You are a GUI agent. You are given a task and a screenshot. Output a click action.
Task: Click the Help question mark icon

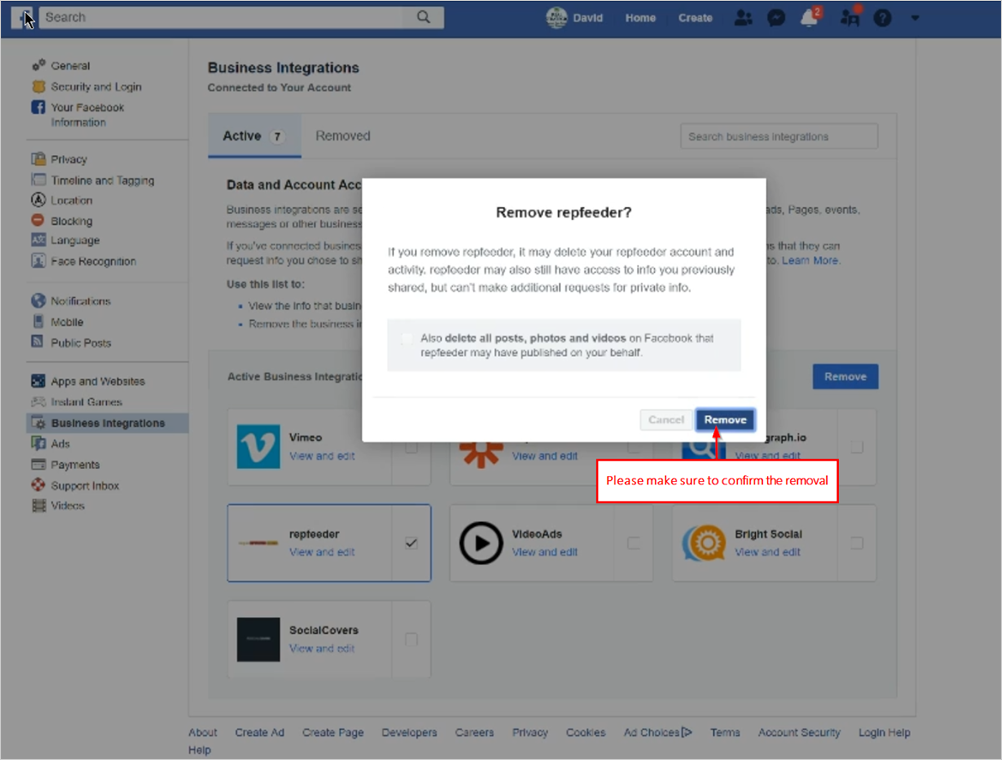(x=882, y=18)
